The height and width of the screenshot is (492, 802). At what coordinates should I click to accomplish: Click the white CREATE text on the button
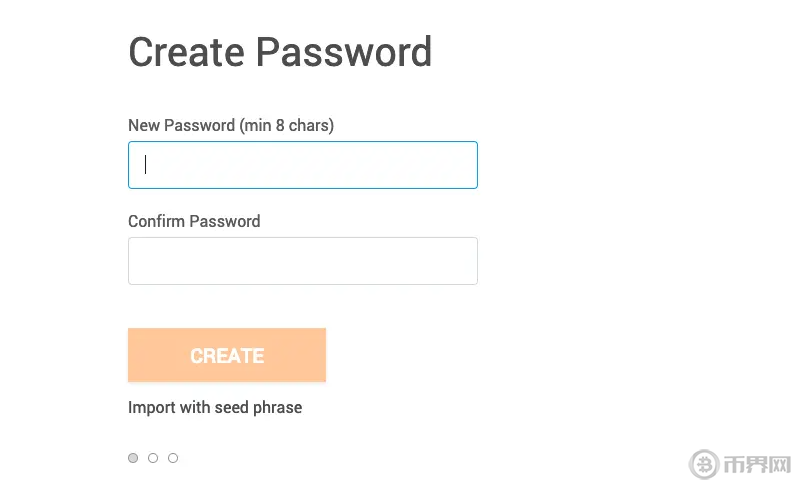227,356
